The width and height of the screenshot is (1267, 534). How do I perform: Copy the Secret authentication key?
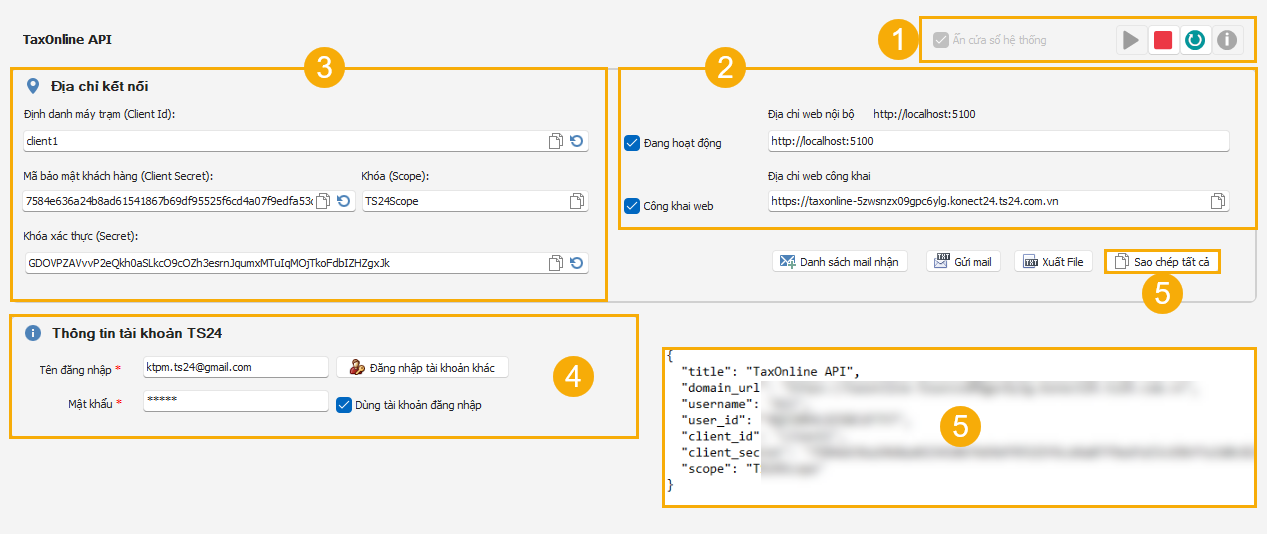[x=556, y=263]
